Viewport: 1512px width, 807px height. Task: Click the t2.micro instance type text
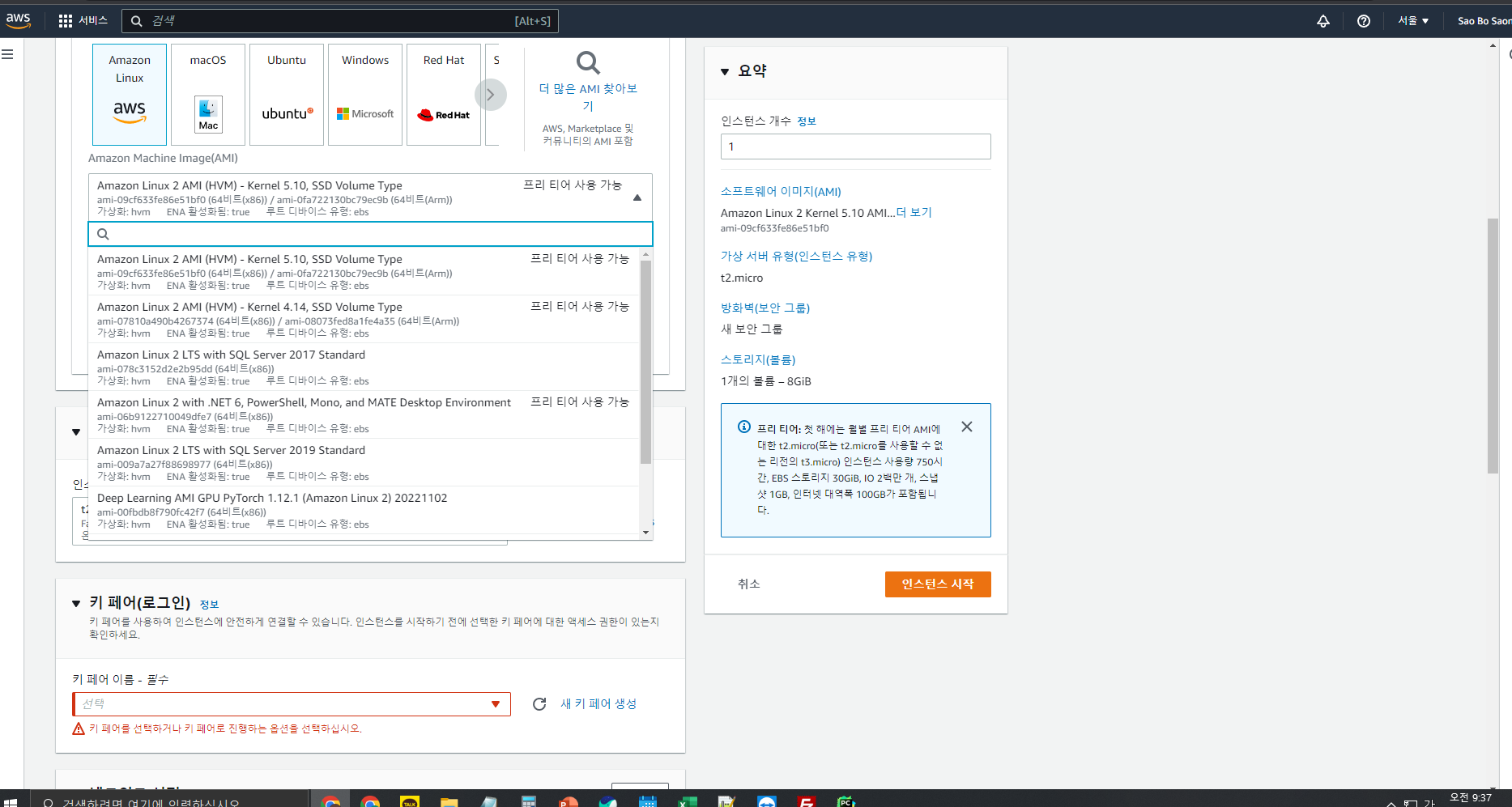(742, 278)
